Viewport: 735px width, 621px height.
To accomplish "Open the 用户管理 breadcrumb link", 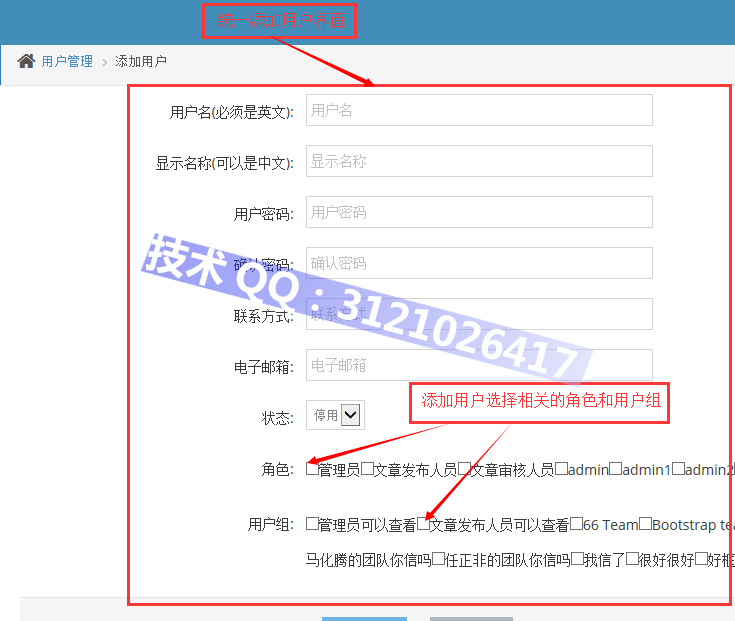I will click(67, 61).
